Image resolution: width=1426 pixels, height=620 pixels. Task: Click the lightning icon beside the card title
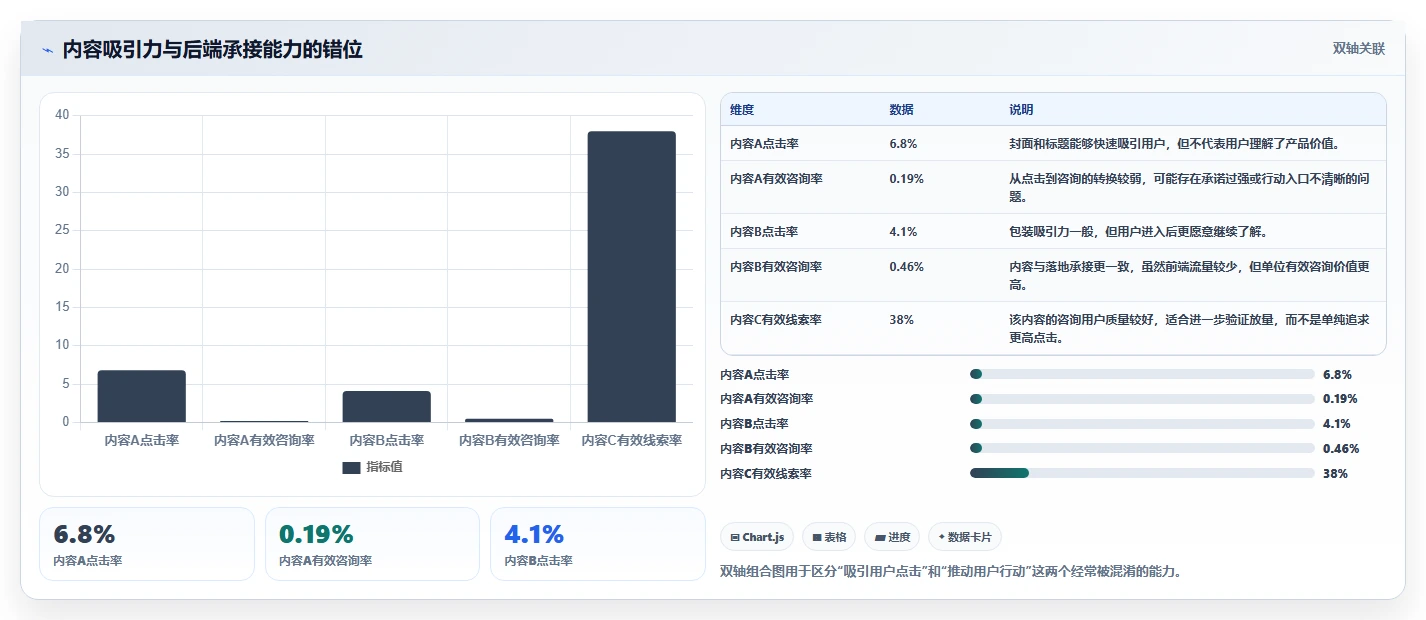(47, 50)
